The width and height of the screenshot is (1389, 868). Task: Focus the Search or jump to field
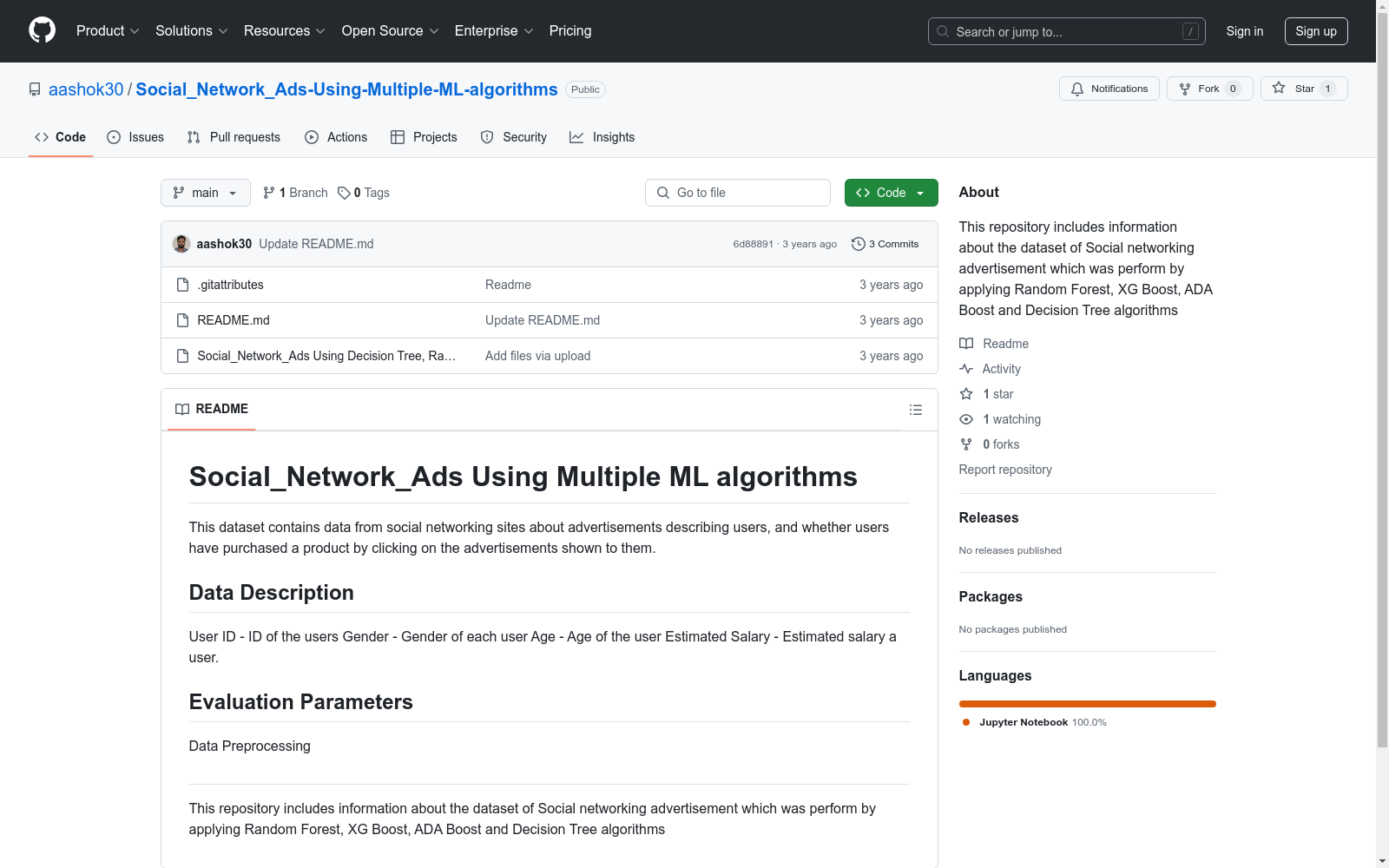click(1066, 31)
